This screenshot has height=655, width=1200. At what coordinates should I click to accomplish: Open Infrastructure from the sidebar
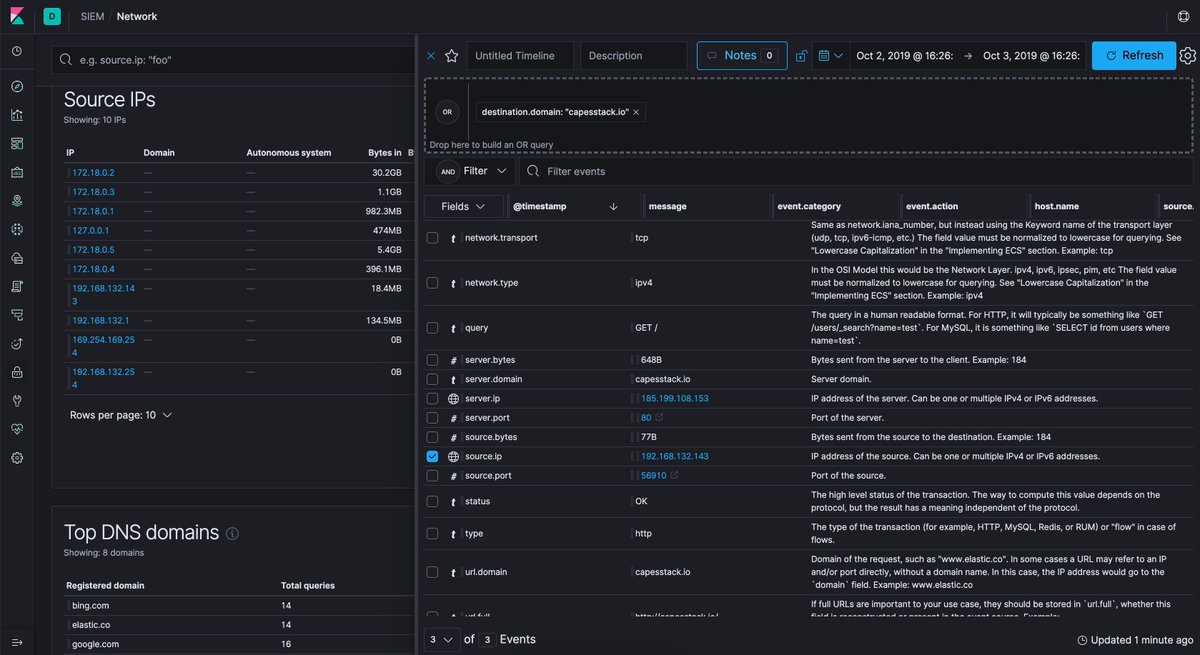[x=17, y=258]
